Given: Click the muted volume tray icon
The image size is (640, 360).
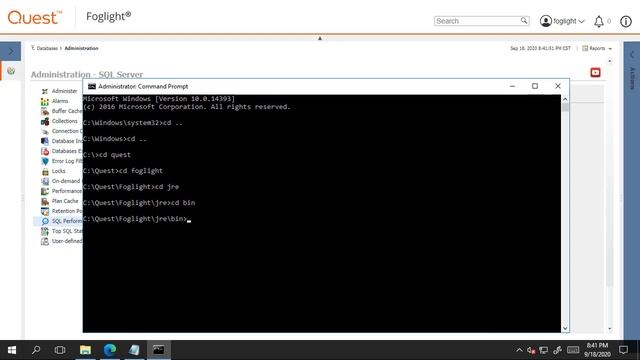Looking at the screenshot, I should [x=531, y=350].
